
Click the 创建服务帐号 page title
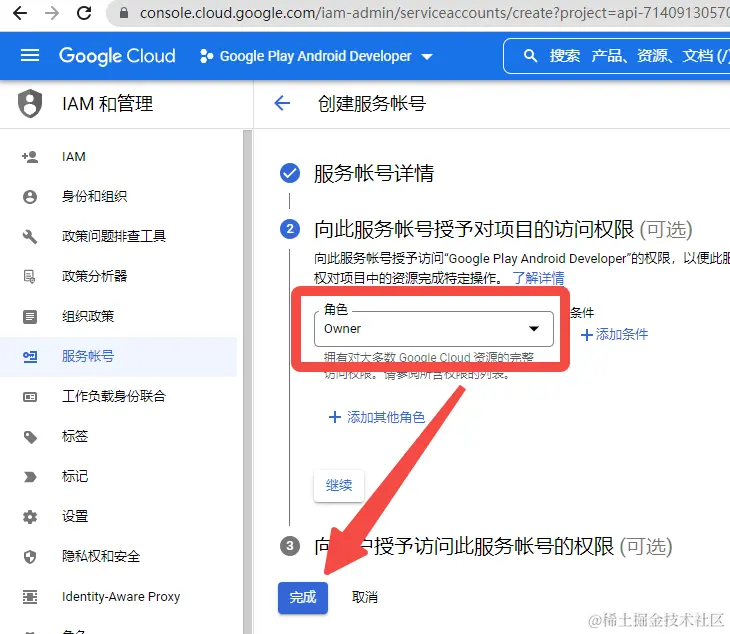point(372,103)
